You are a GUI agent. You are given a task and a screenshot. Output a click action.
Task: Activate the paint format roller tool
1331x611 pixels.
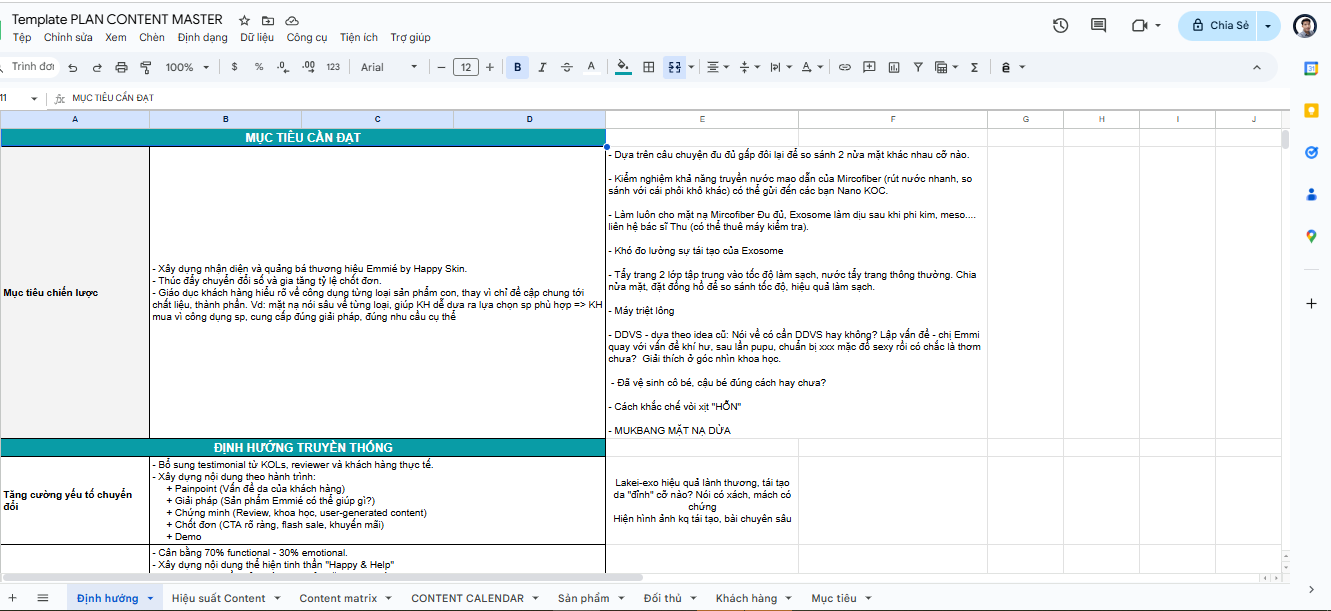coord(146,67)
